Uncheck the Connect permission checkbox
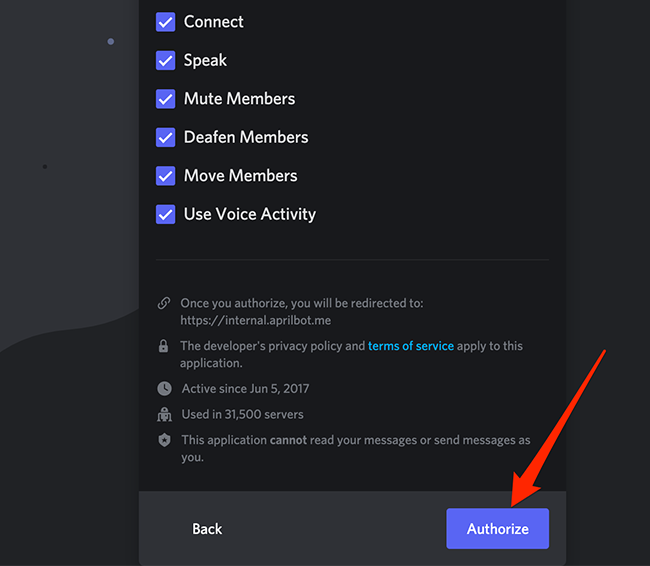 pyautogui.click(x=166, y=22)
